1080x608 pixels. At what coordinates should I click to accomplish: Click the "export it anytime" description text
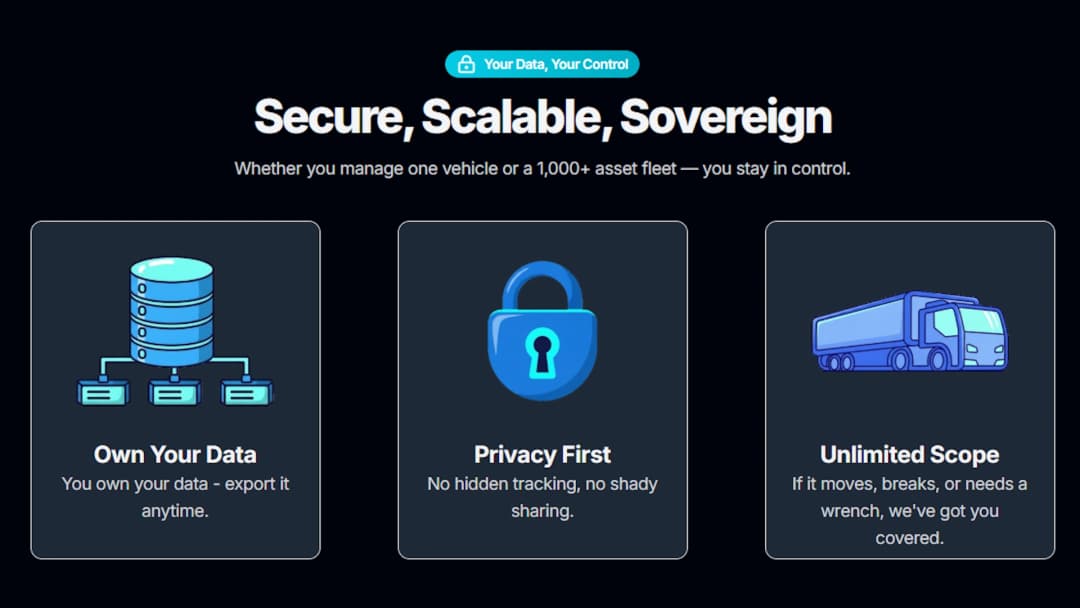[x=175, y=497]
